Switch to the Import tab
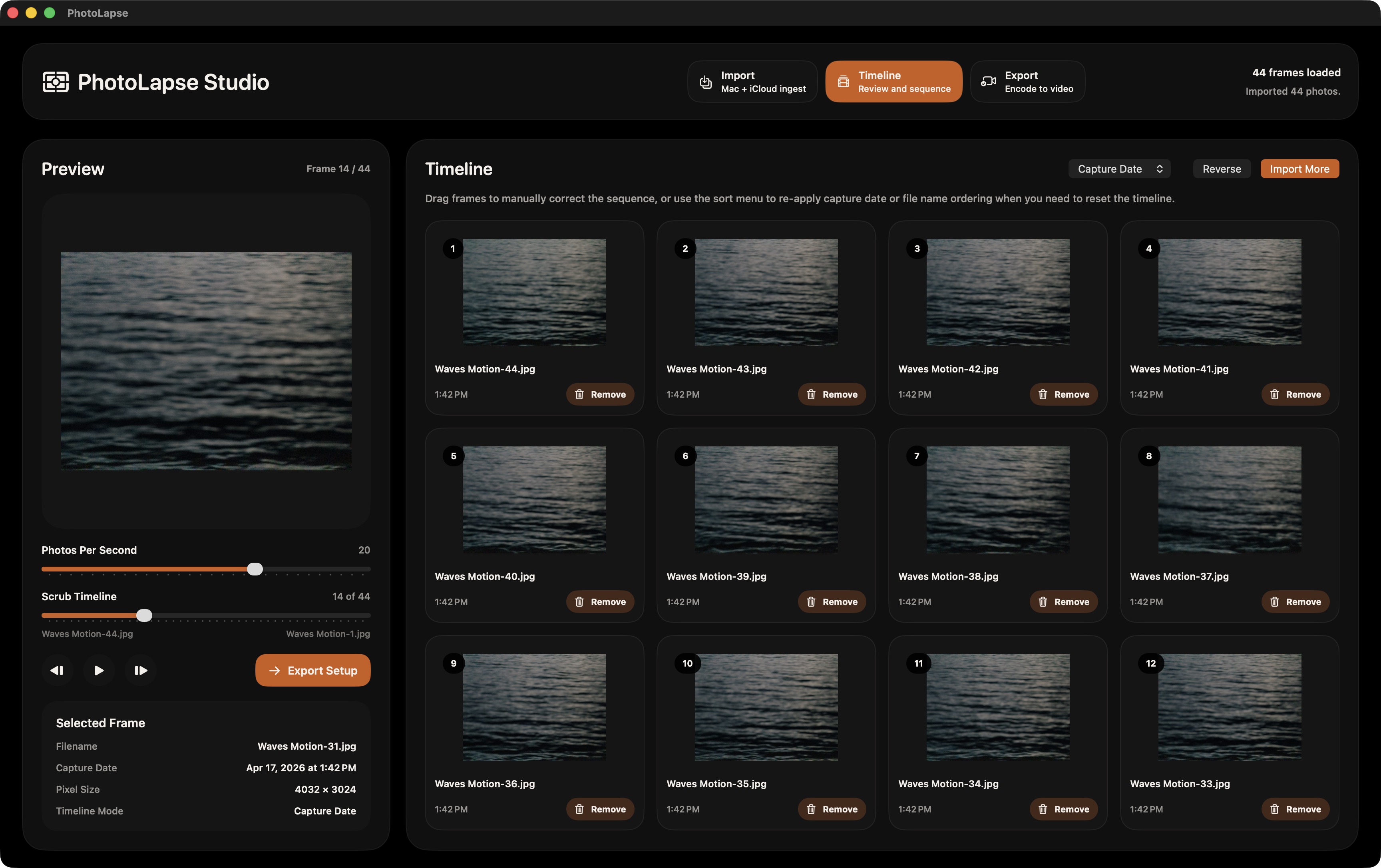1381x868 pixels. (x=752, y=82)
